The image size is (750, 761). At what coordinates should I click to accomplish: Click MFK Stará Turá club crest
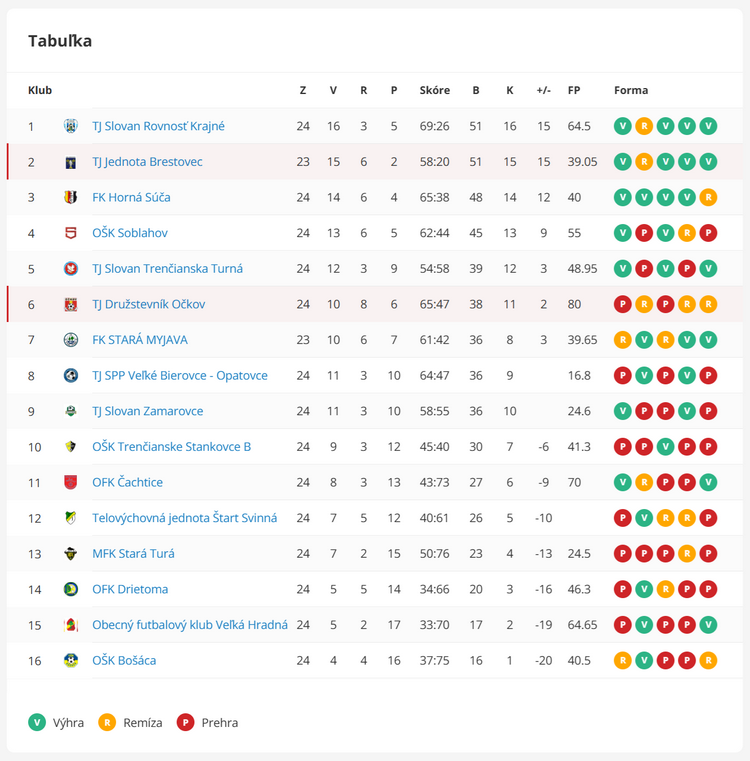pos(71,554)
